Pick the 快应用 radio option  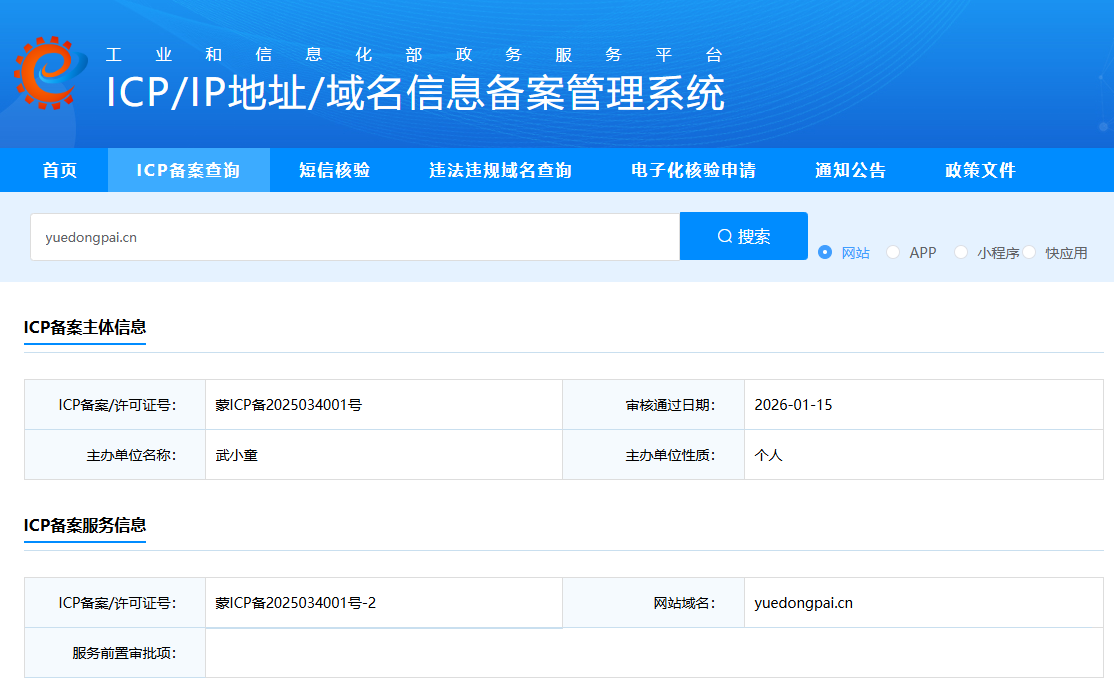pos(1029,252)
